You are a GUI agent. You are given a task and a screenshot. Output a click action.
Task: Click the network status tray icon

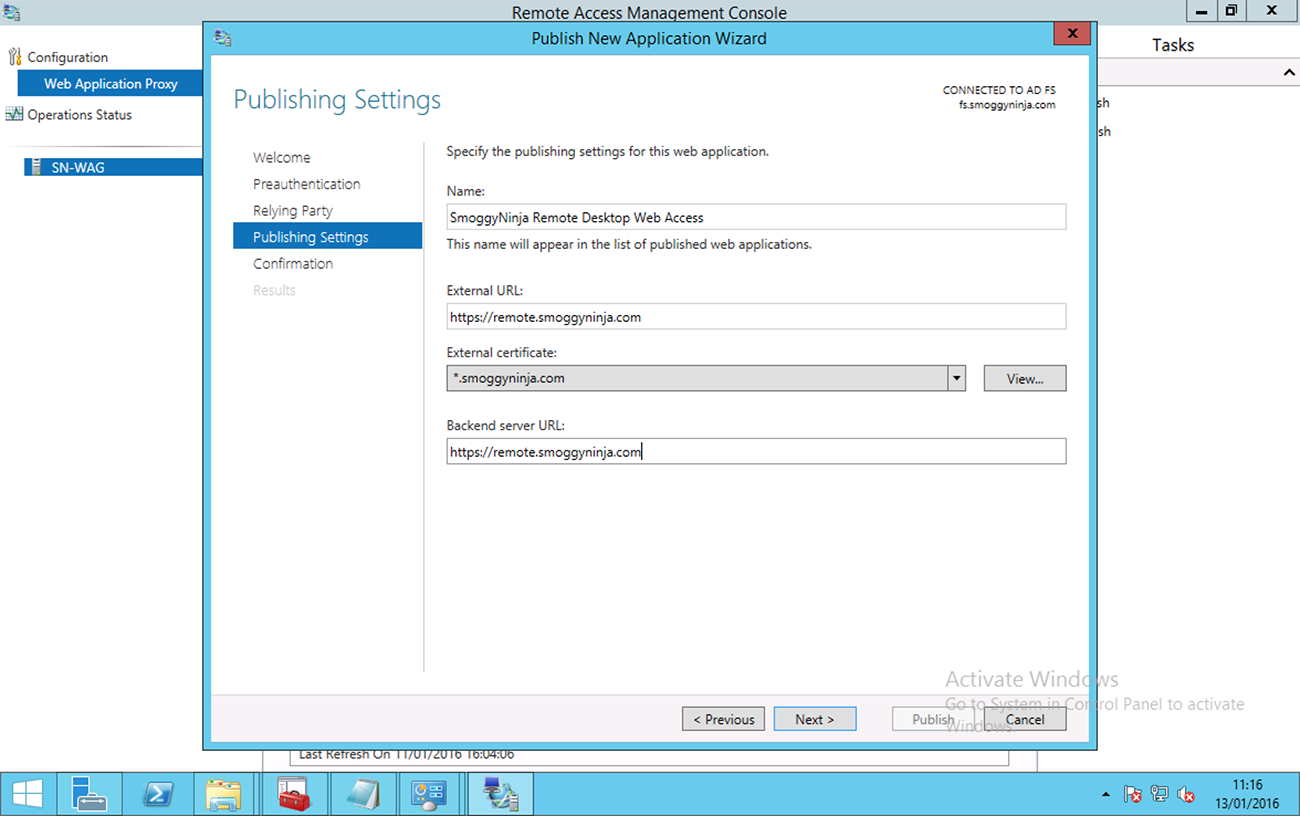[1160, 795]
